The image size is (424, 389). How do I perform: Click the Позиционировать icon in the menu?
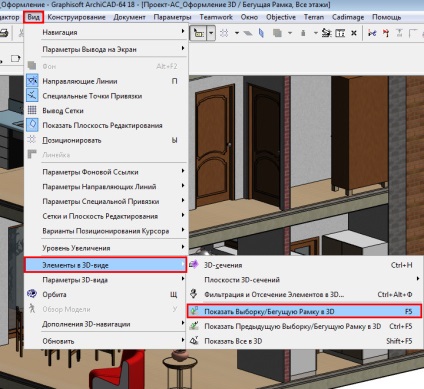point(32,140)
